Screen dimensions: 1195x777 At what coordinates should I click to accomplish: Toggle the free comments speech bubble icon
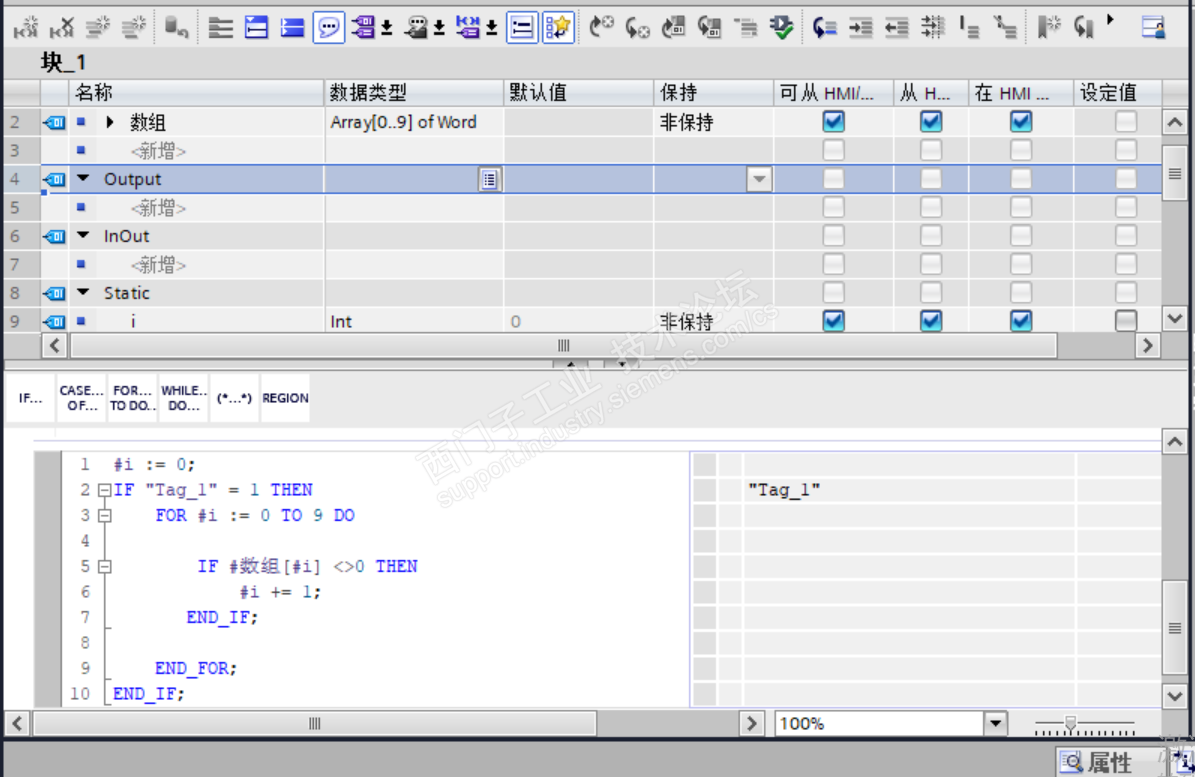coord(328,28)
